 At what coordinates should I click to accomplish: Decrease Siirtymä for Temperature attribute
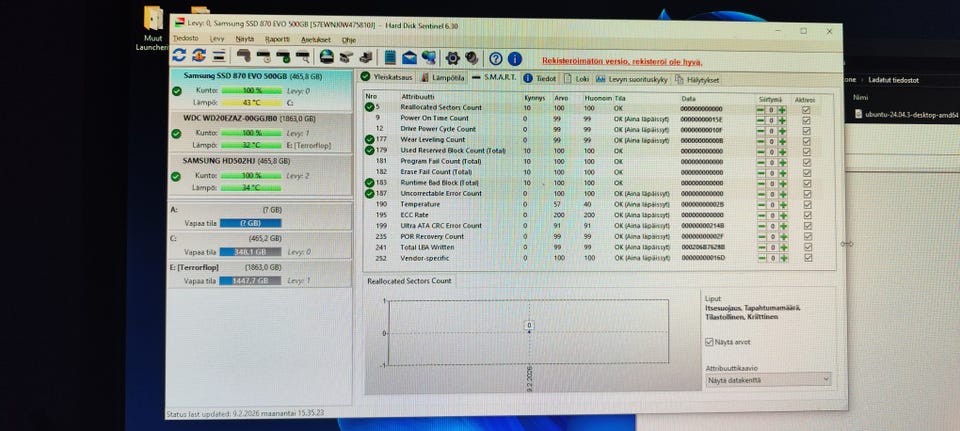(761, 205)
